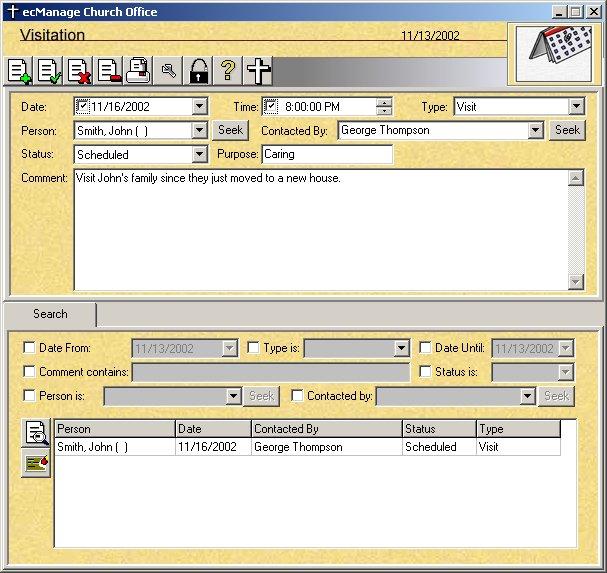This screenshot has height=573, width=607.
Task: Open the Date Until filter dropdown
Action: pos(565,348)
